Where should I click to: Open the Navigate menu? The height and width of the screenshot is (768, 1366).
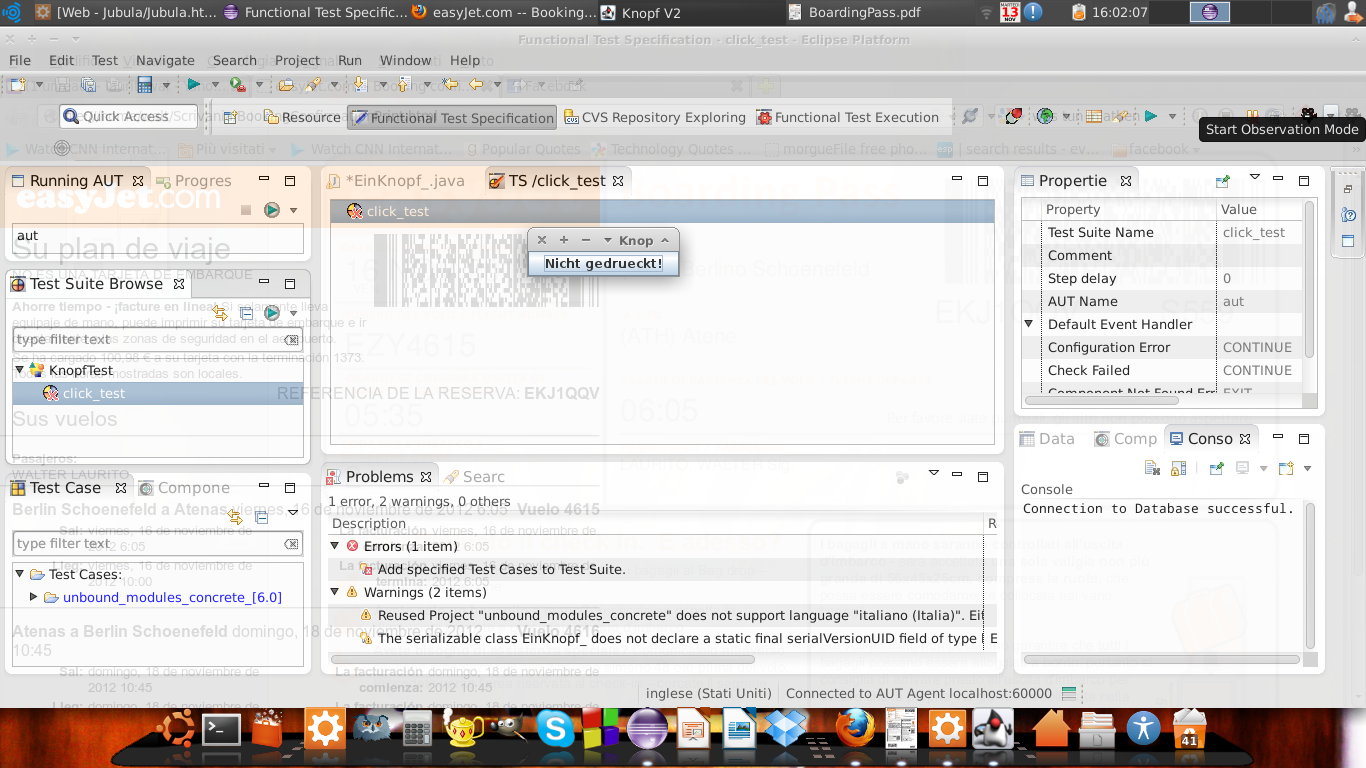pos(165,60)
